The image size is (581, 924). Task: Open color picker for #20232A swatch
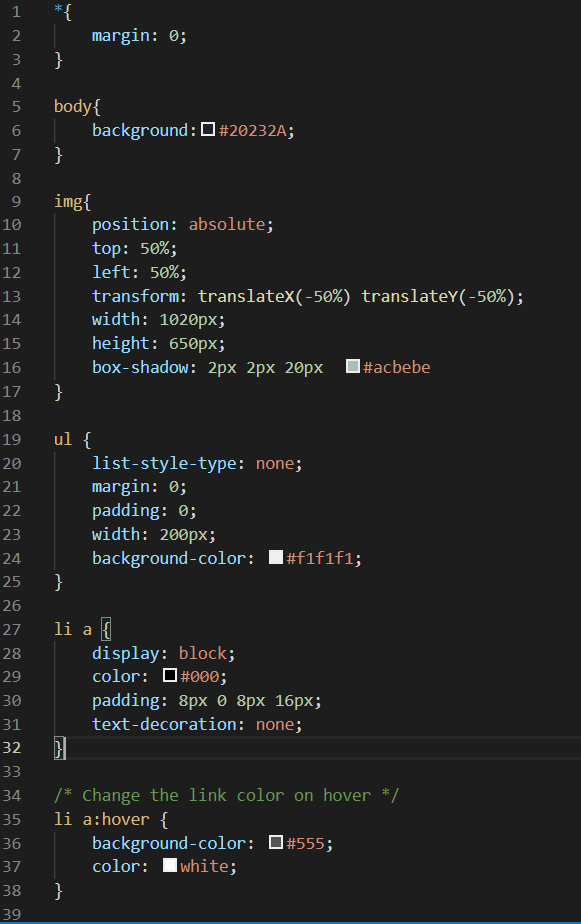(x=208, y=129)
